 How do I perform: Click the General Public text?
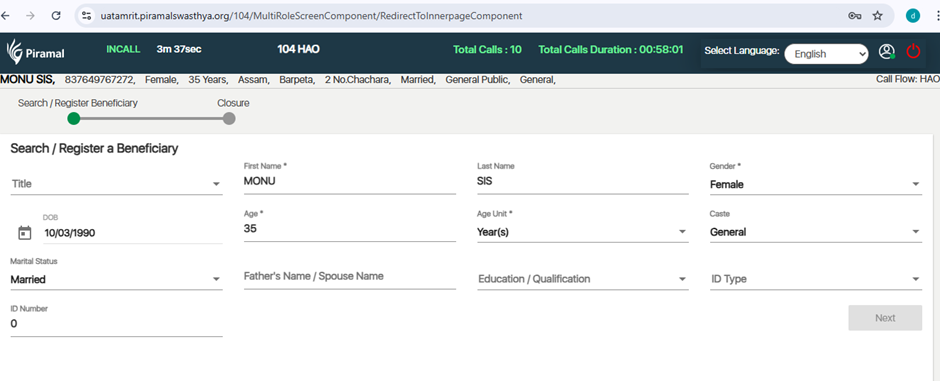coord(477,80)
